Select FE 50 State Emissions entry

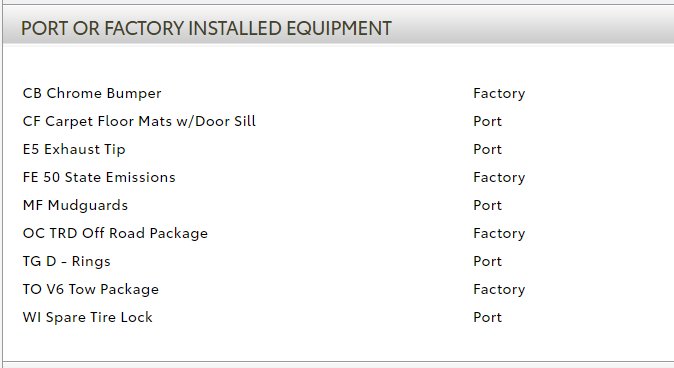click(99, 177)
